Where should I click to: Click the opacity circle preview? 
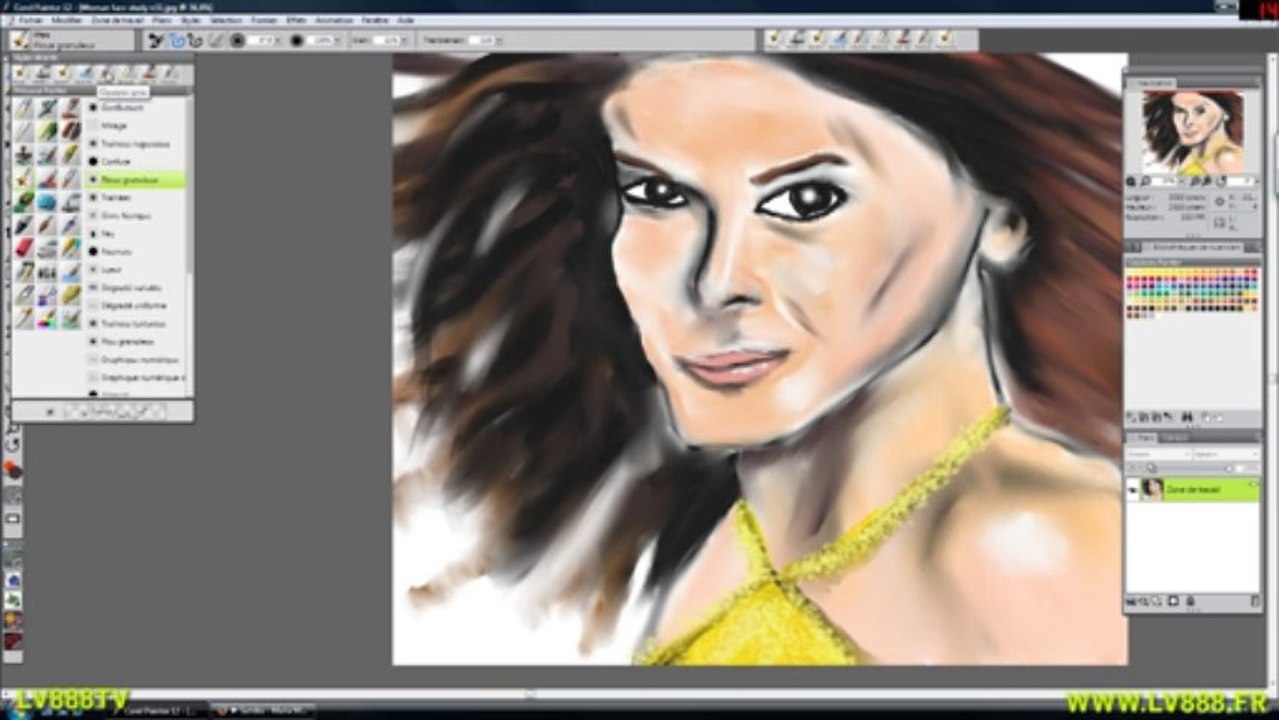point(297,40)
